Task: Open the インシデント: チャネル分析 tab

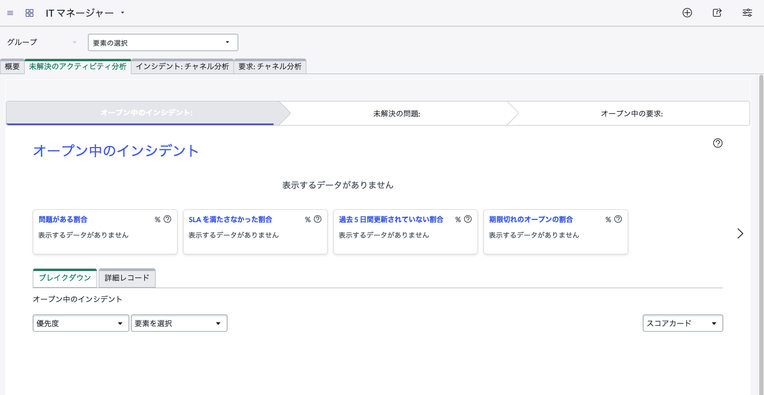Action: (x=183, y=67)
